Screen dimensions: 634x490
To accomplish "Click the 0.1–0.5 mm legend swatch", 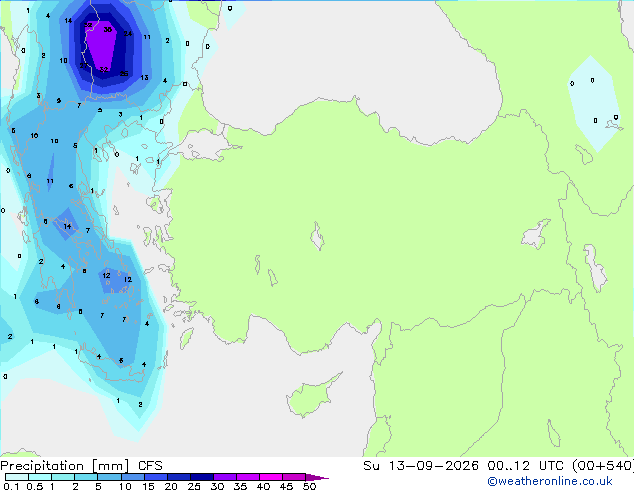I will pos(17,477).
